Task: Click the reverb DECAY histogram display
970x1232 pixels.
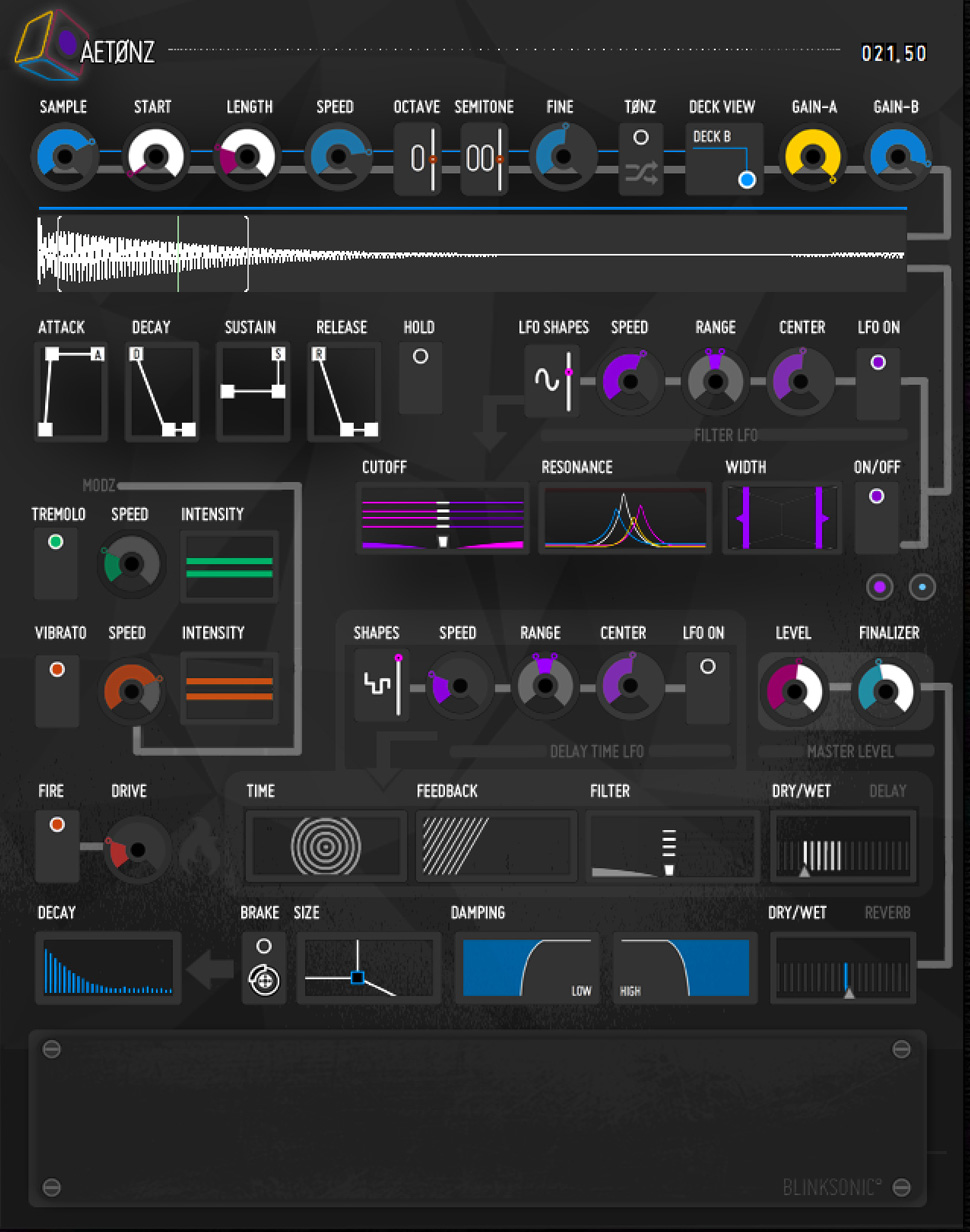Action: (x=107, y=968)
